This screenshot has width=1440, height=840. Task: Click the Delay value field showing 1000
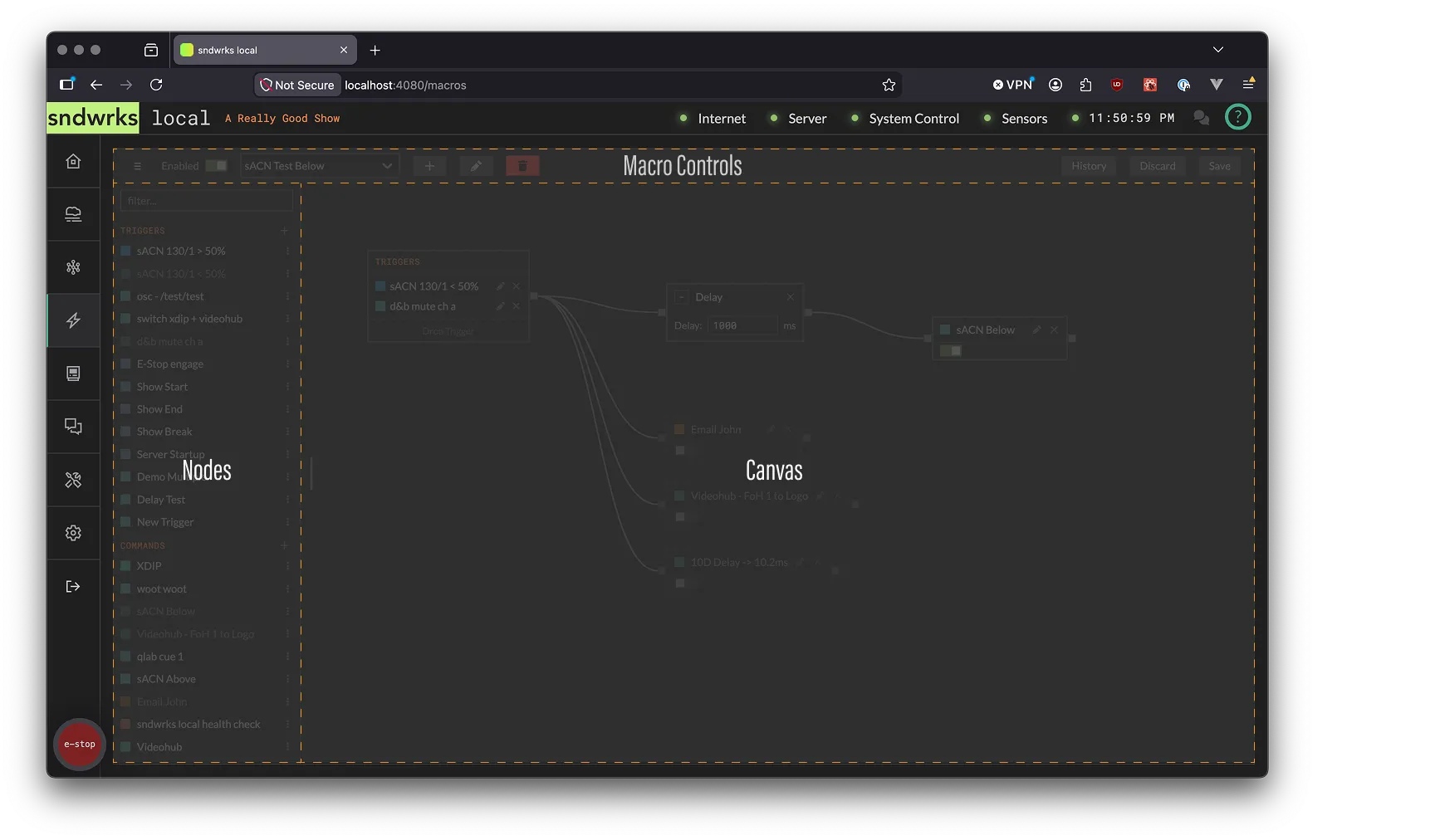click(x=742, y=325)
